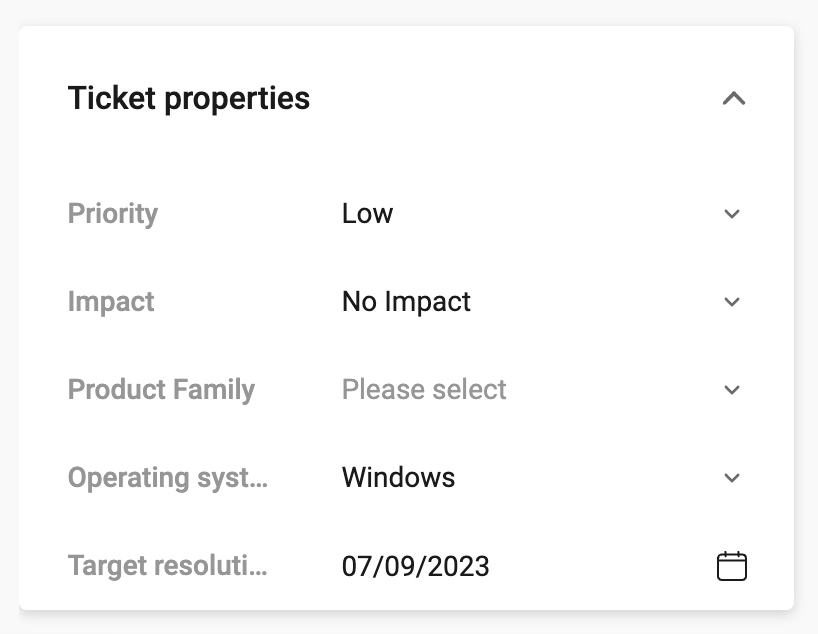Collapse the Ticket properties panel
The height and width of the screenshot is (634, 818).
click(x=733, y=99)
